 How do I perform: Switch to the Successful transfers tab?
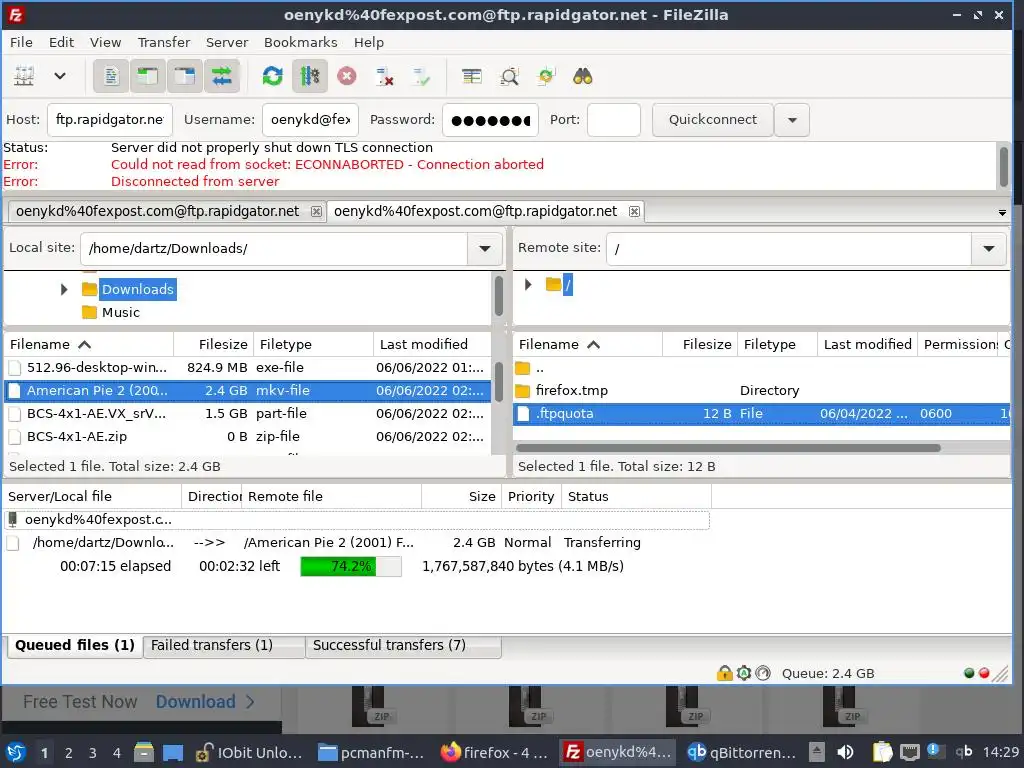coord(403,645)
